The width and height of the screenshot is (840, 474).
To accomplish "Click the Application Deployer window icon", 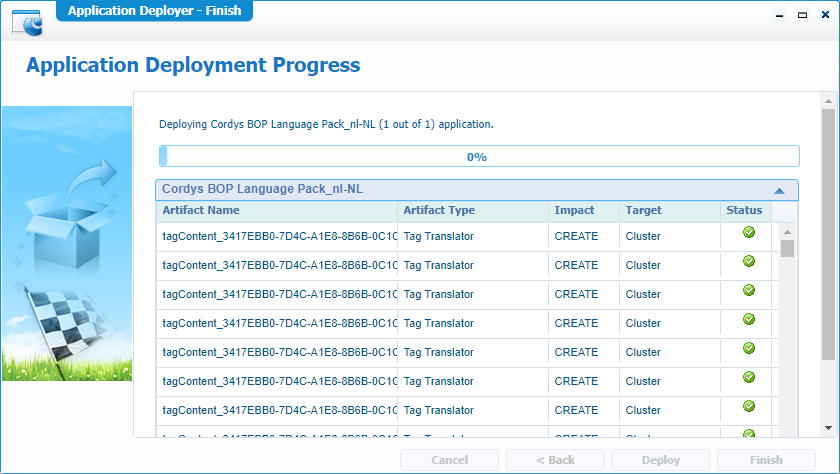I will [x=27, y=23].
